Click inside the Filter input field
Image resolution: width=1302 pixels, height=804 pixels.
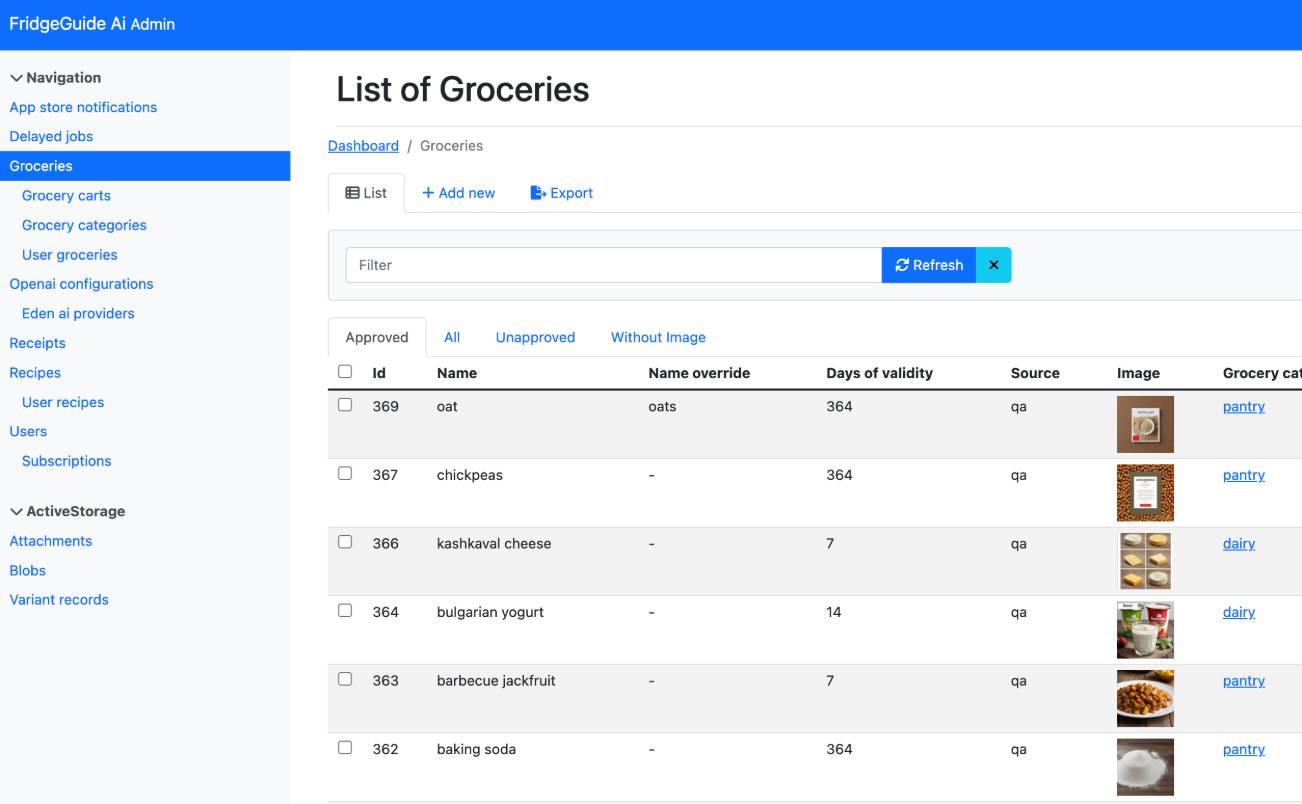pyautogui.click(x=614, y=265)
